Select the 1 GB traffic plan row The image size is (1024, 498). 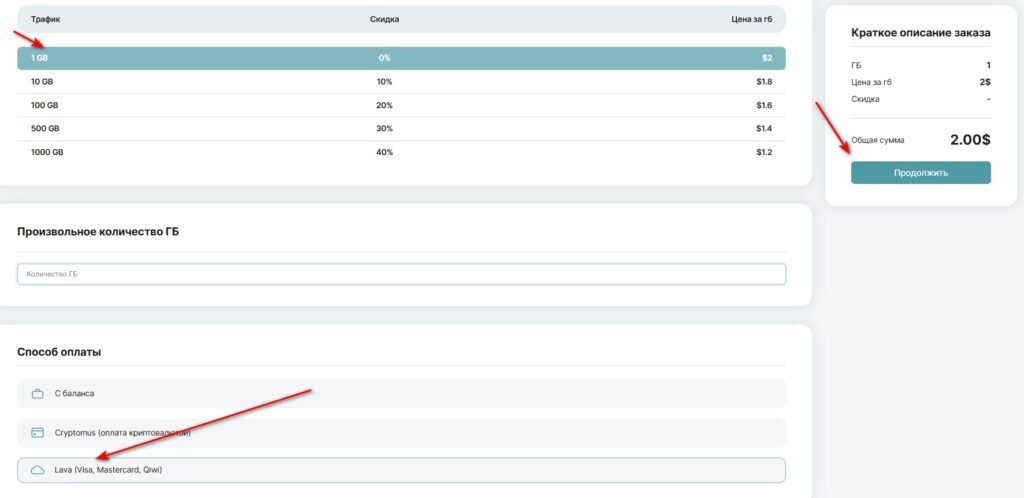pyautogui.click(x=401, y=58)
